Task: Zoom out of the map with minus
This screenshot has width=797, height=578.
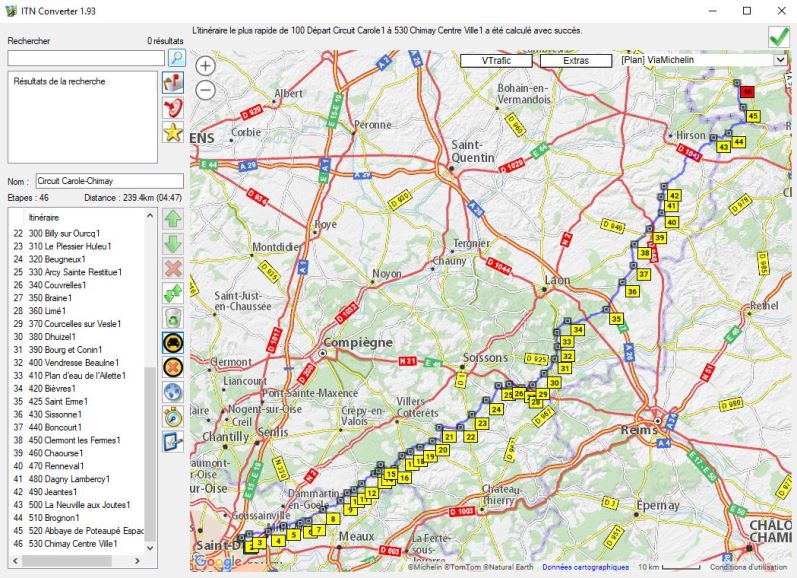Action: (x=205, y=90)
